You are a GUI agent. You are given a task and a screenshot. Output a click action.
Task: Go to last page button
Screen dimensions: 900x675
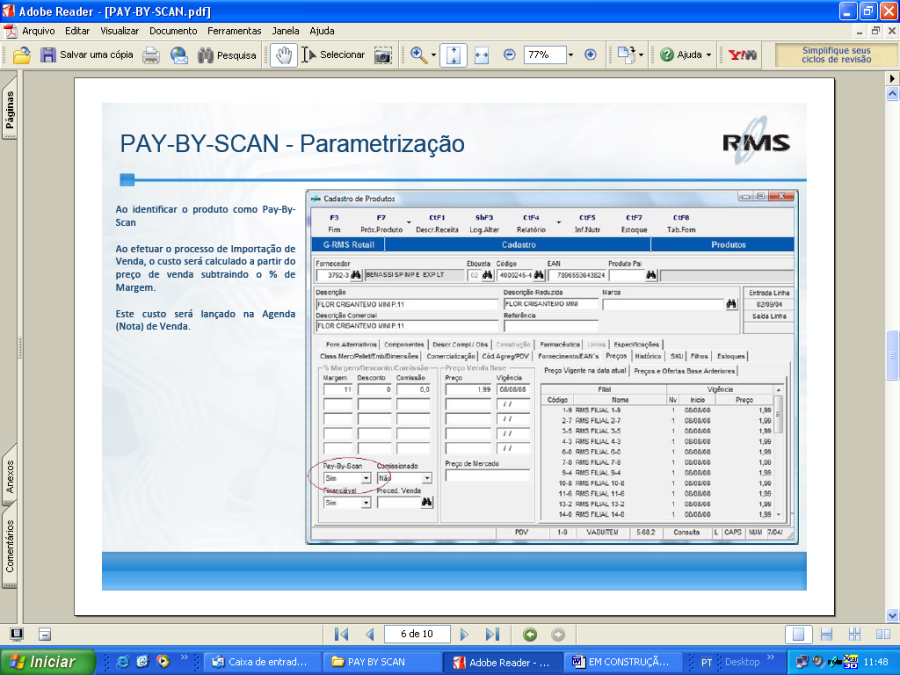coord(492,634)
